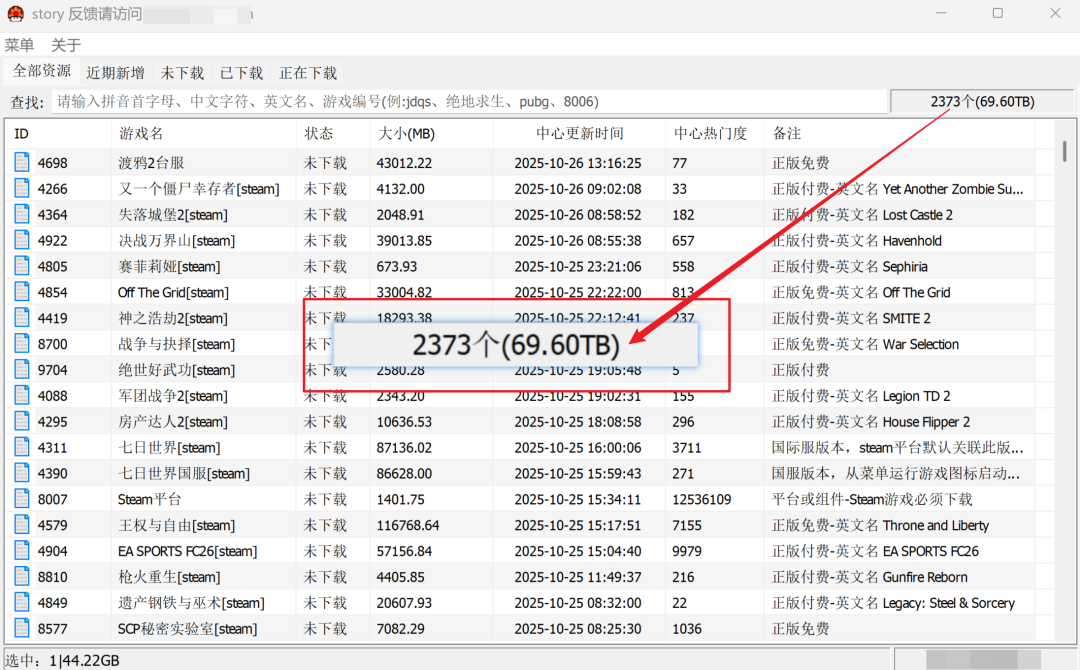Click the file icon beside ID 4266
Image resolution: width=1080 pixels, height=670 pixels.
[23, 188]
